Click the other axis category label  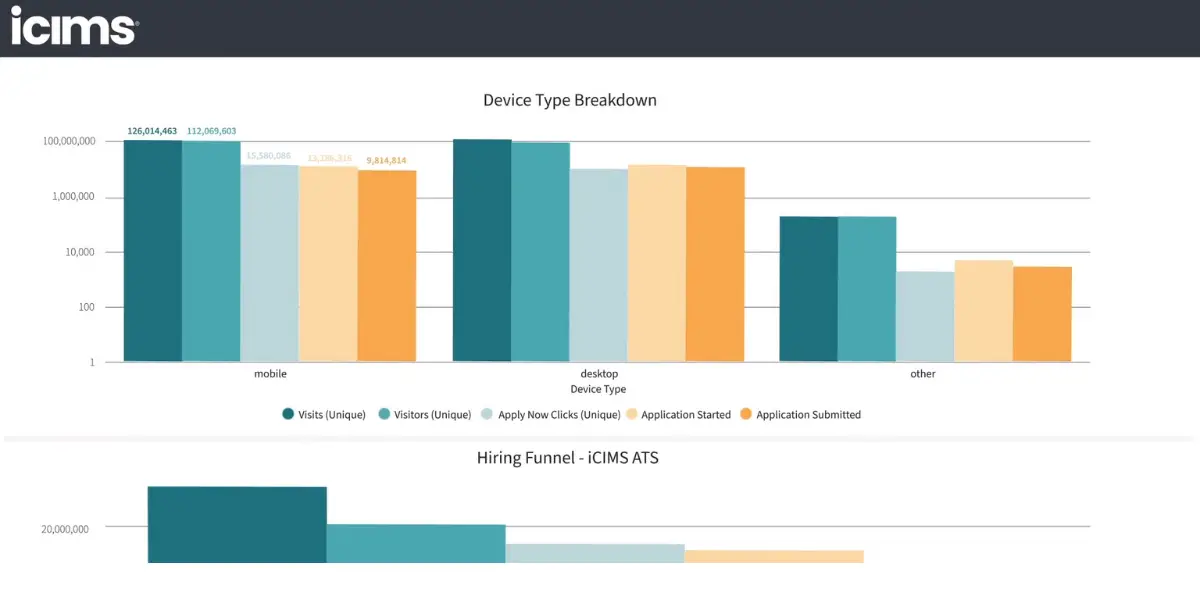(923, 374)
